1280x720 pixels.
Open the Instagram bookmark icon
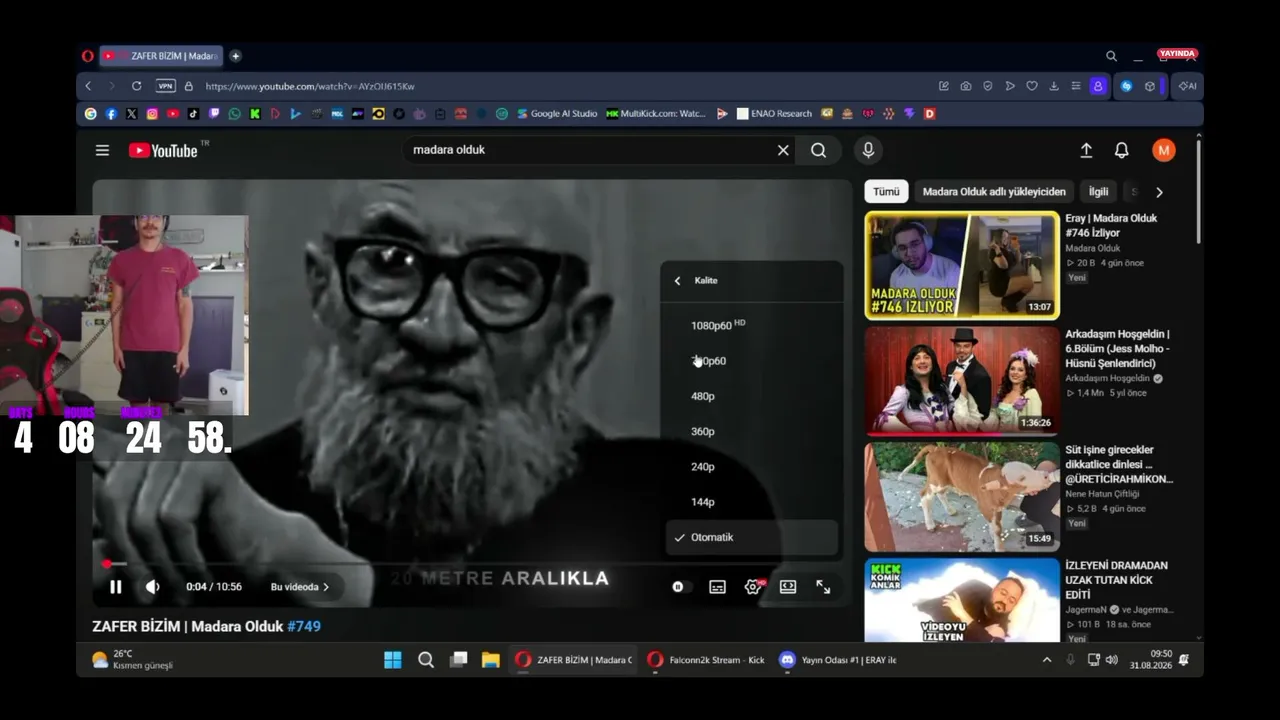click(152, 114)
